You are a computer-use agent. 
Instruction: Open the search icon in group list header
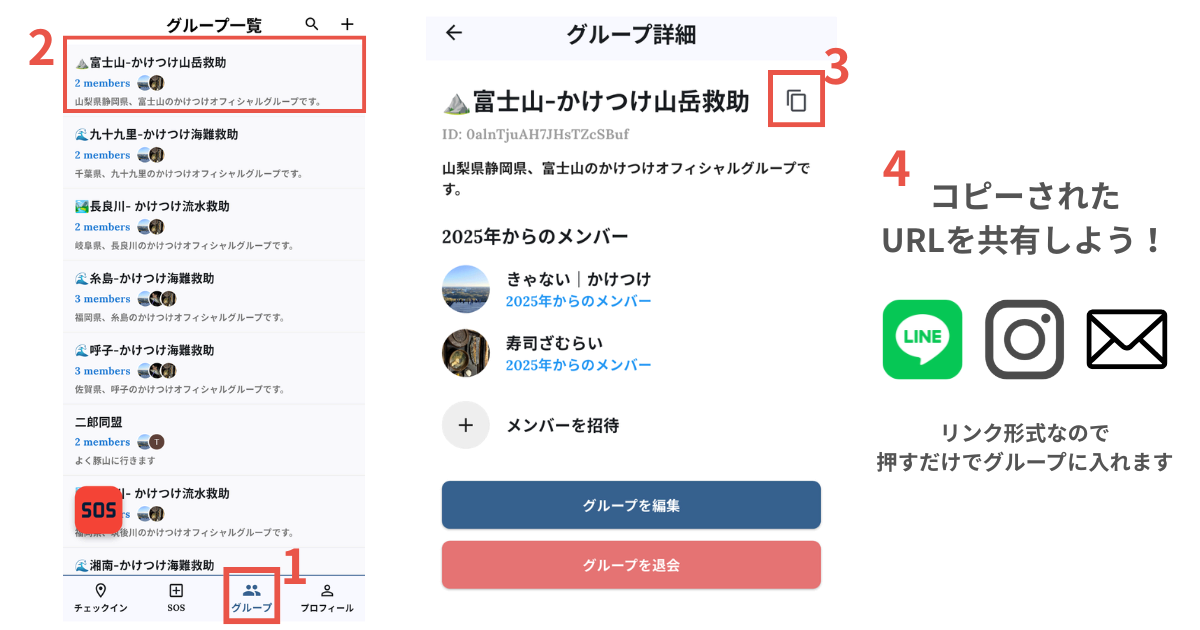pyautogui.click(x=312, y=24)
